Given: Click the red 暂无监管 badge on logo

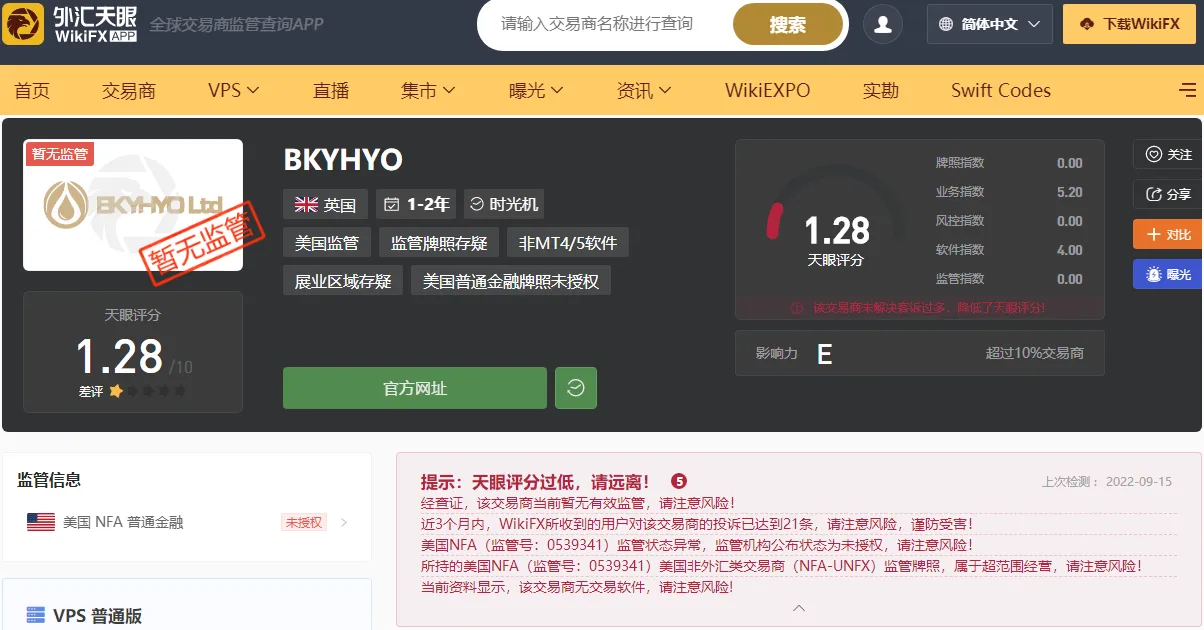Looking at the screenshot, I should point(60,153).
